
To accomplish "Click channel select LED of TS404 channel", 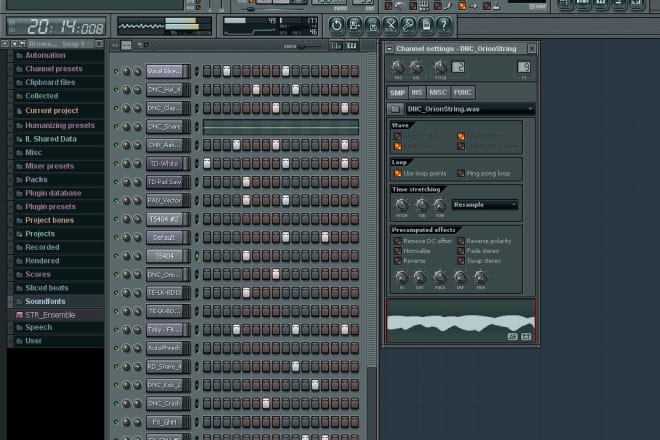I will tap(197, 256).
